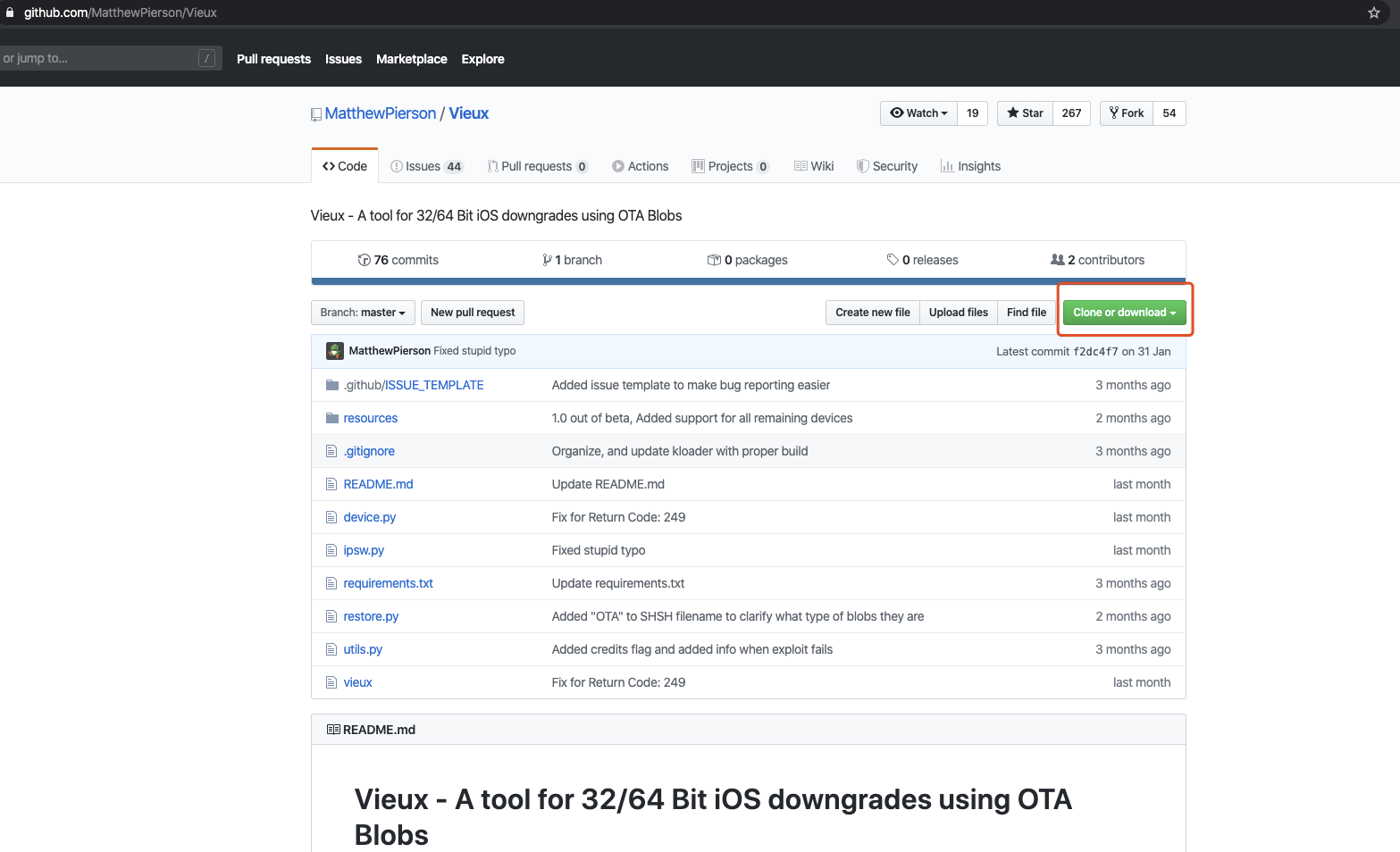This screenshot has width=1400, height=852.
Task: Switch to the Issues tab
Action: pyautogui.click(x=426, y=166)
